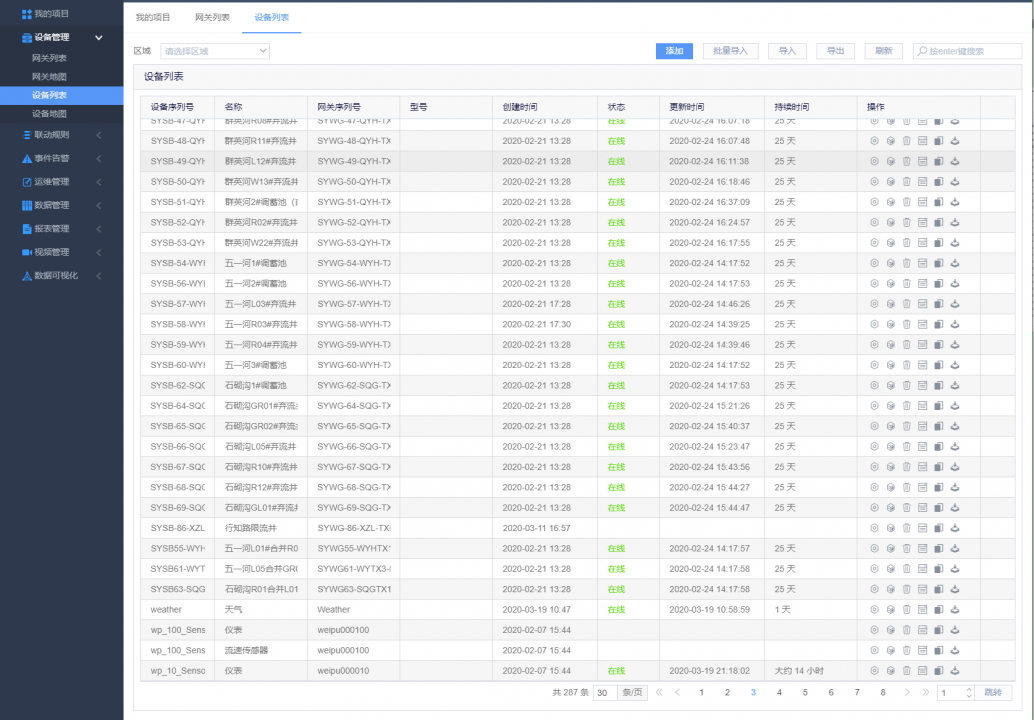This screenshot has width=1034, height=720.
Task: Copy device SYSB-62-SQG with copy icon
Action: (x=938, y=385)
